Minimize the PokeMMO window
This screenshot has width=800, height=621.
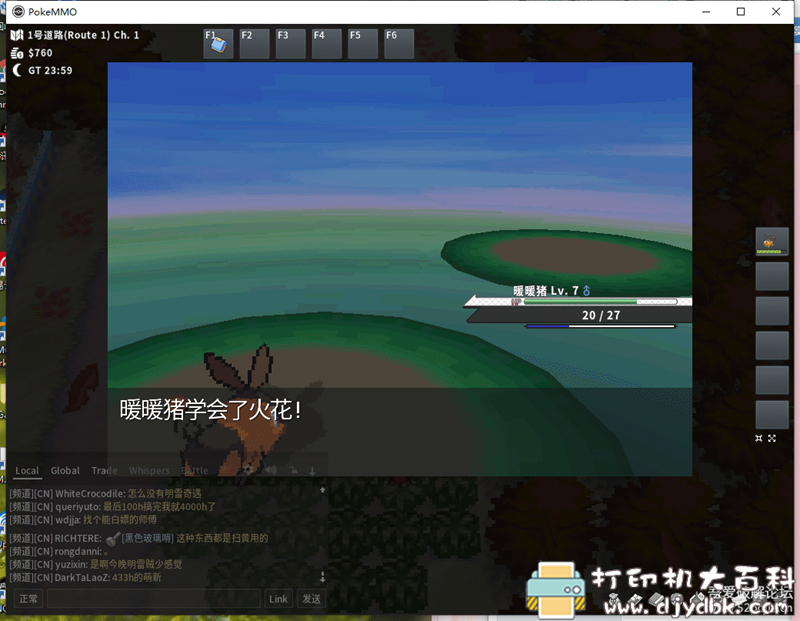click(706, 11)
